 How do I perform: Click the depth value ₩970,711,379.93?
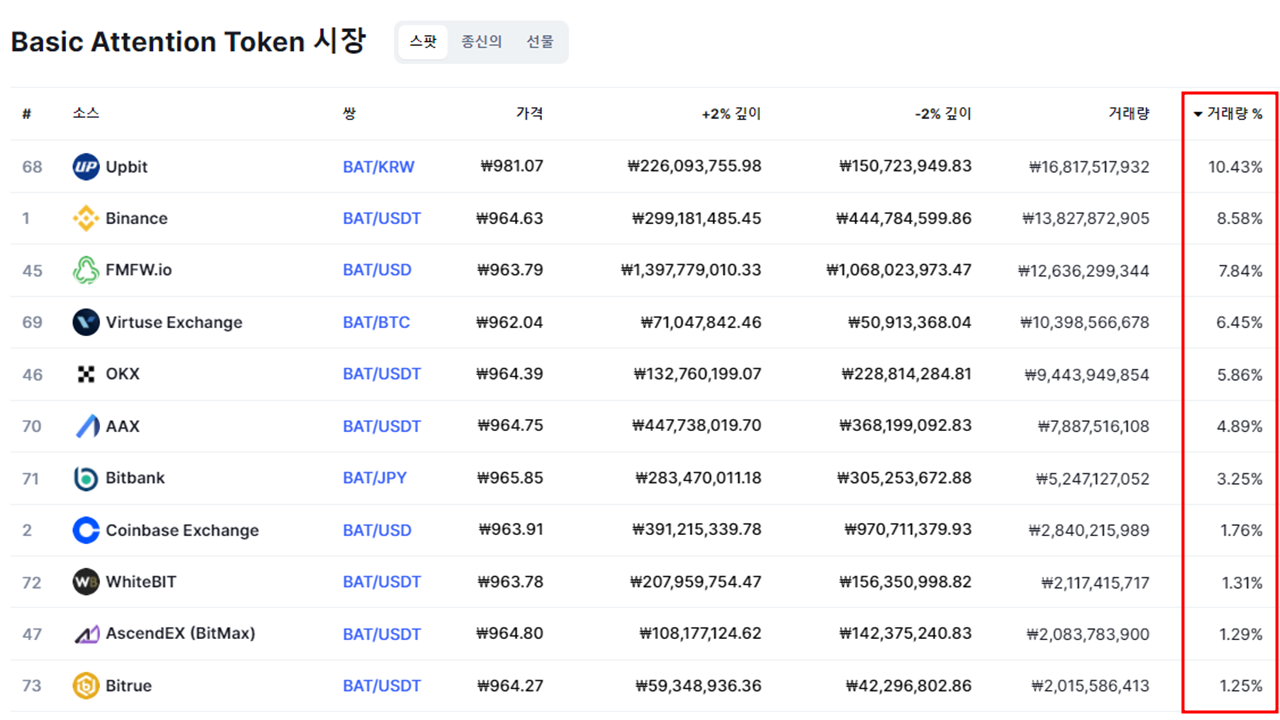(908, 530)
